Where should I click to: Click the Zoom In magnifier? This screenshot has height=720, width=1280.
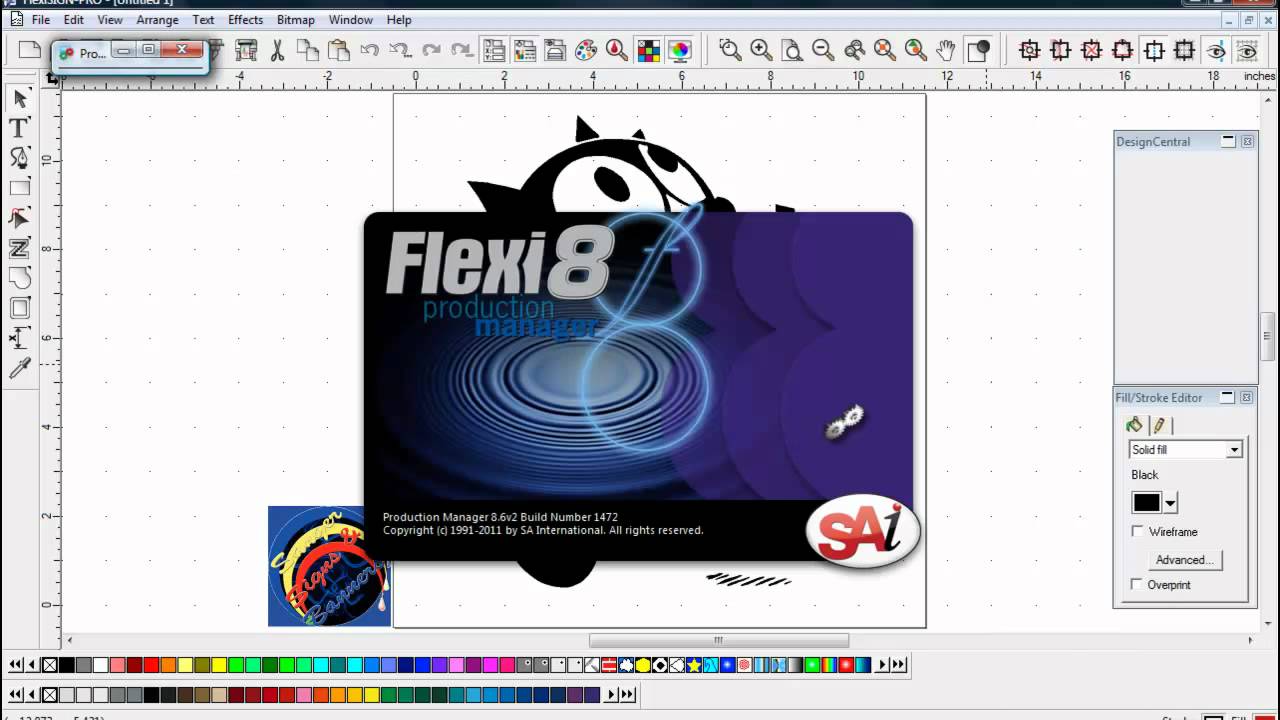(x=761, y=50)
